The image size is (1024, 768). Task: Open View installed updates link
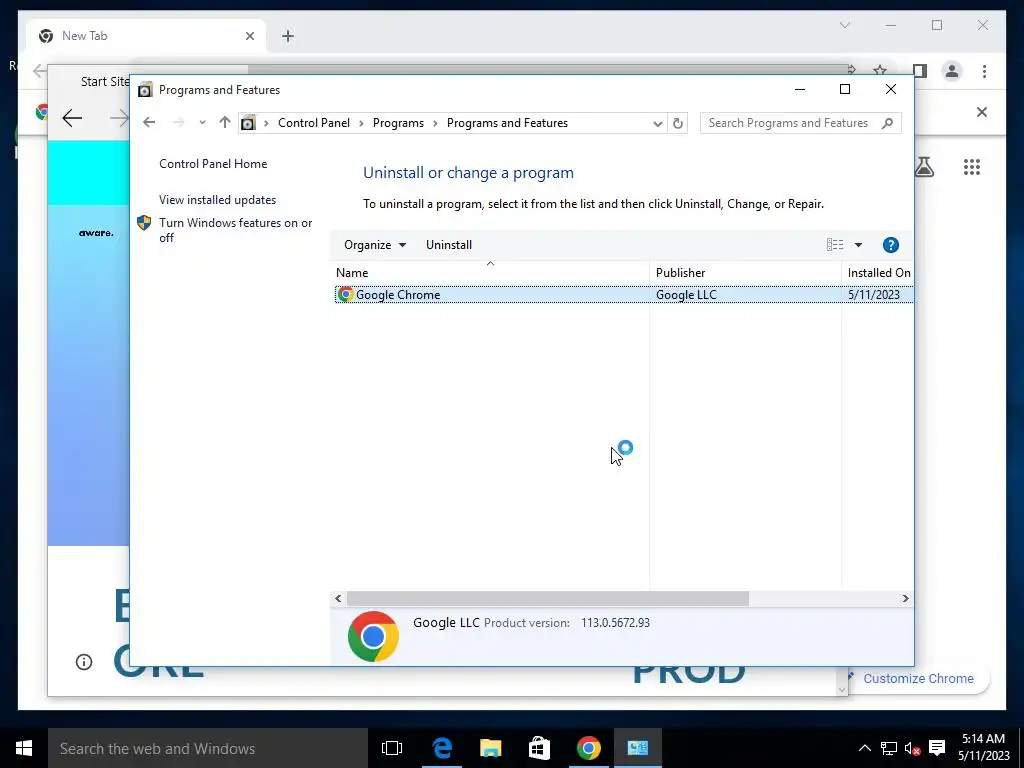[x=217, y=200]
